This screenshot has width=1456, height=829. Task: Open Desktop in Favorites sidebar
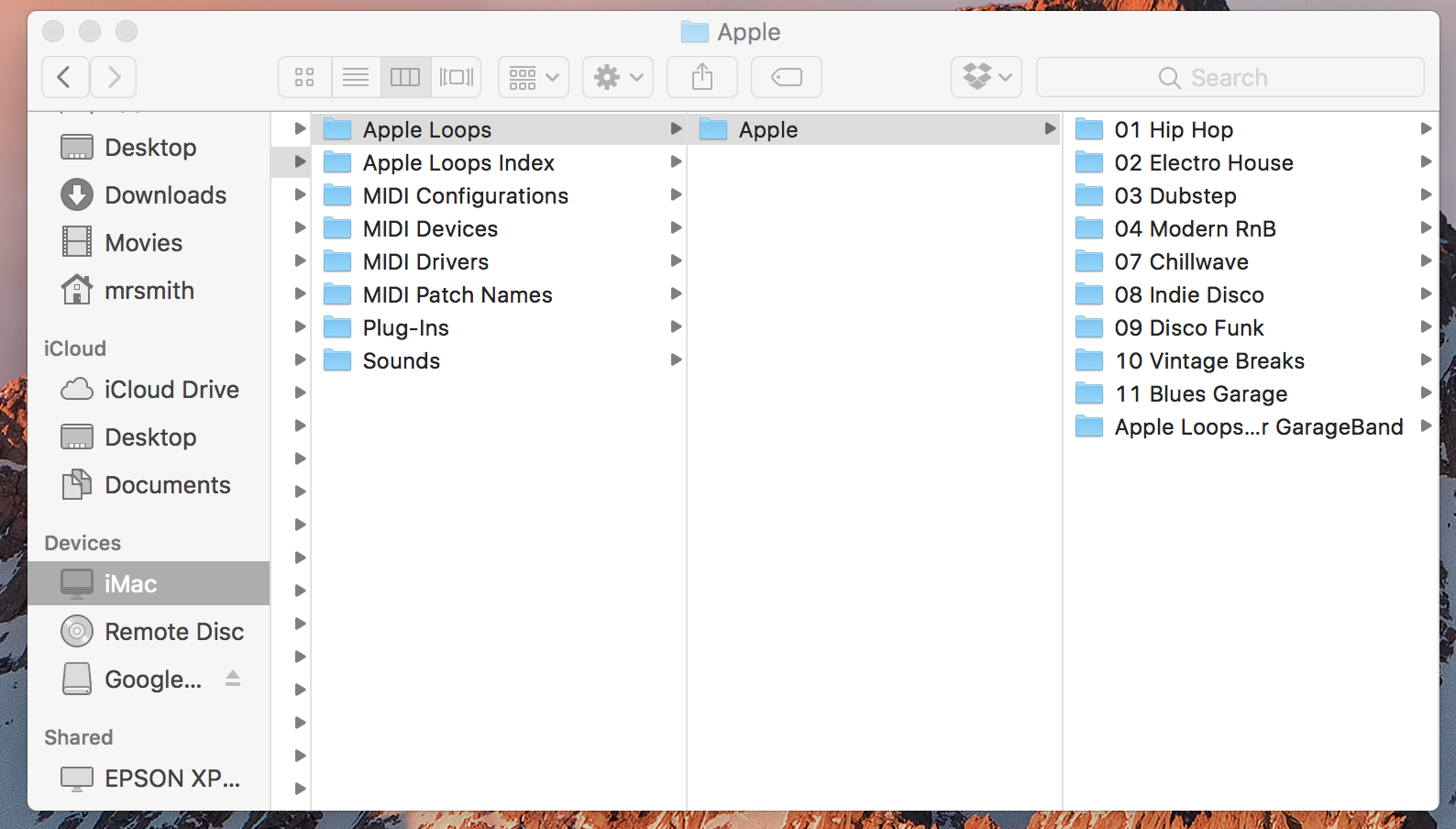point(149,148)
